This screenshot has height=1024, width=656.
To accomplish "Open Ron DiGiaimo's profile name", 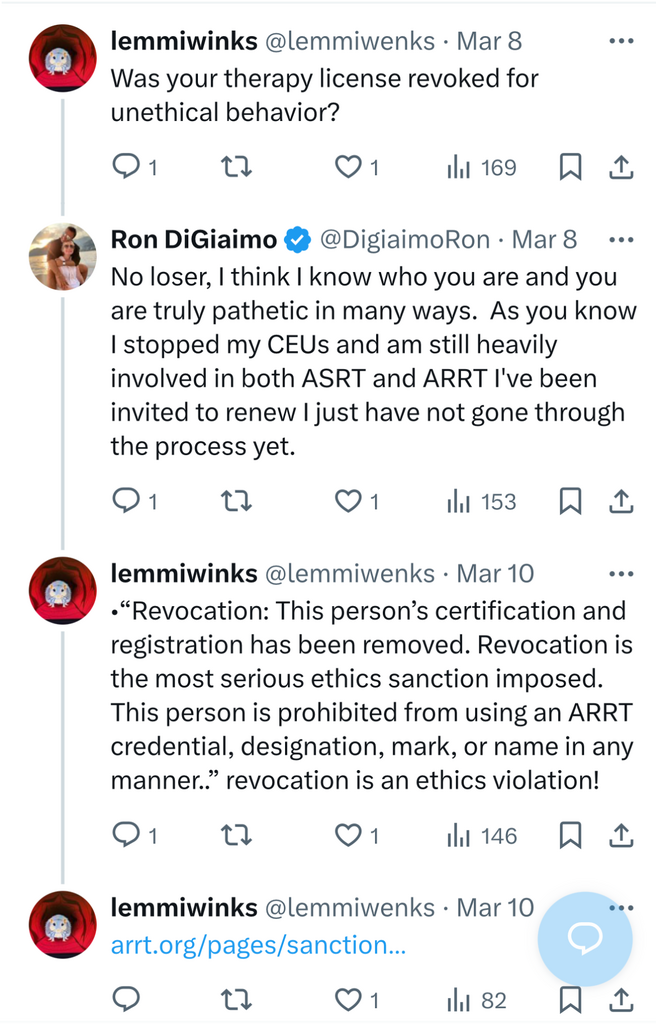I will coord(193,240).
